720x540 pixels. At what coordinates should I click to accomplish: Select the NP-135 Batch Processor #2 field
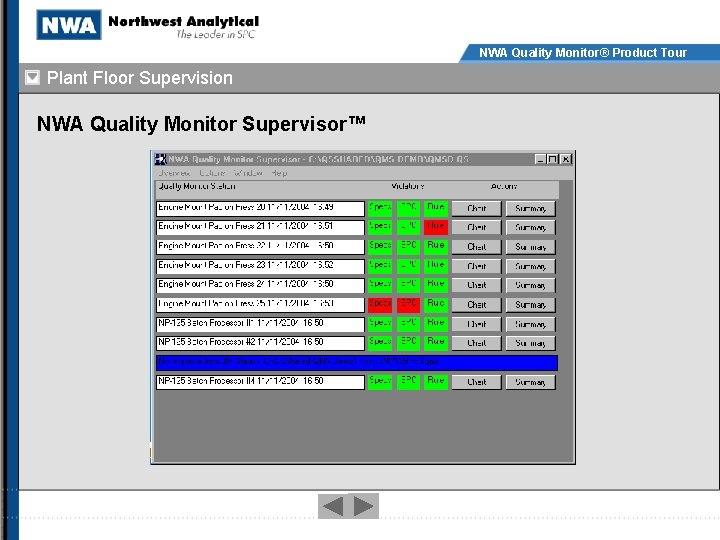[x=260, y=343]
